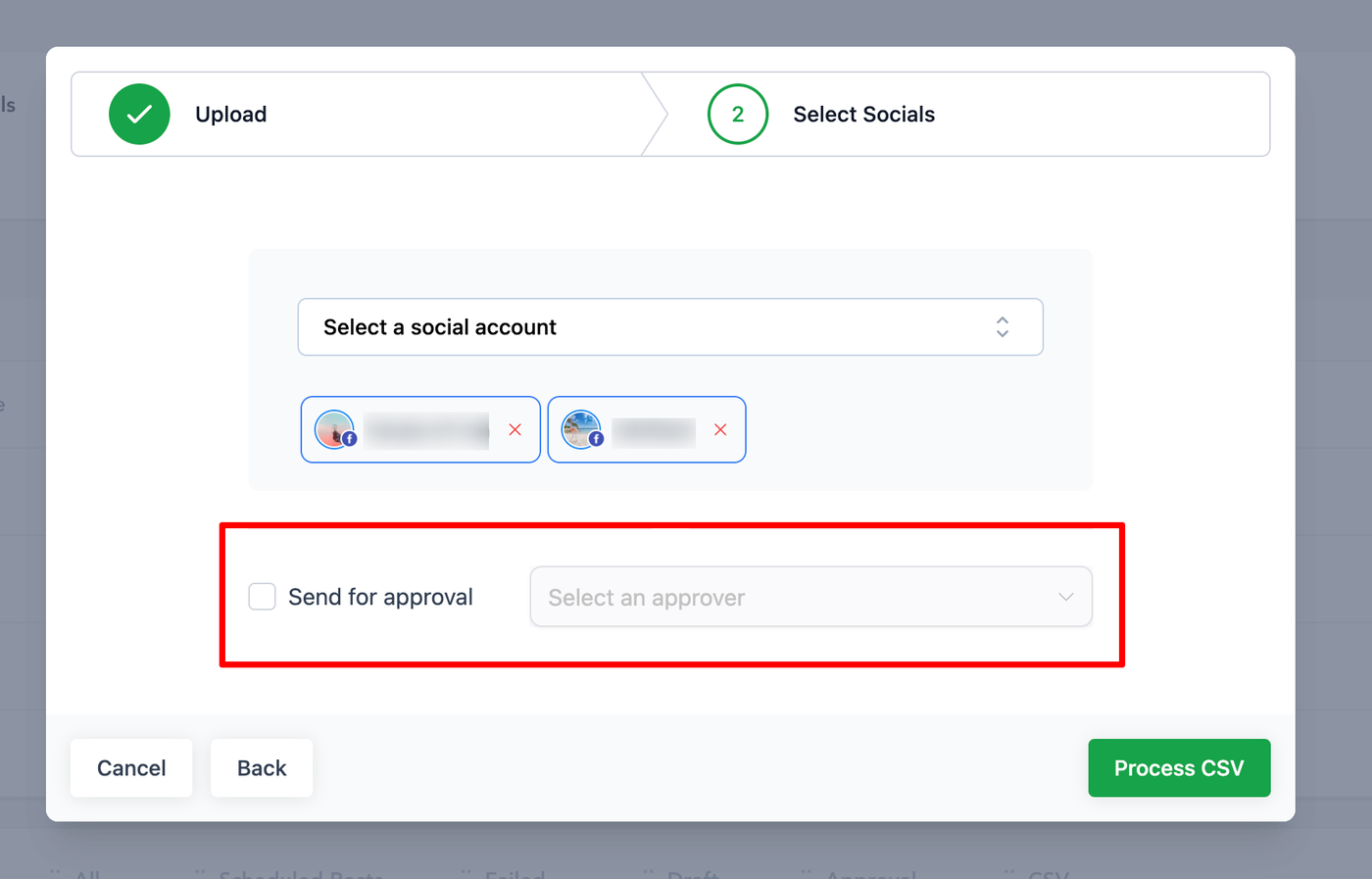Switch to the Upload step label
The width and height of the screenshot is (1372, 879).
pyautogui.click(x=231, y=115)
